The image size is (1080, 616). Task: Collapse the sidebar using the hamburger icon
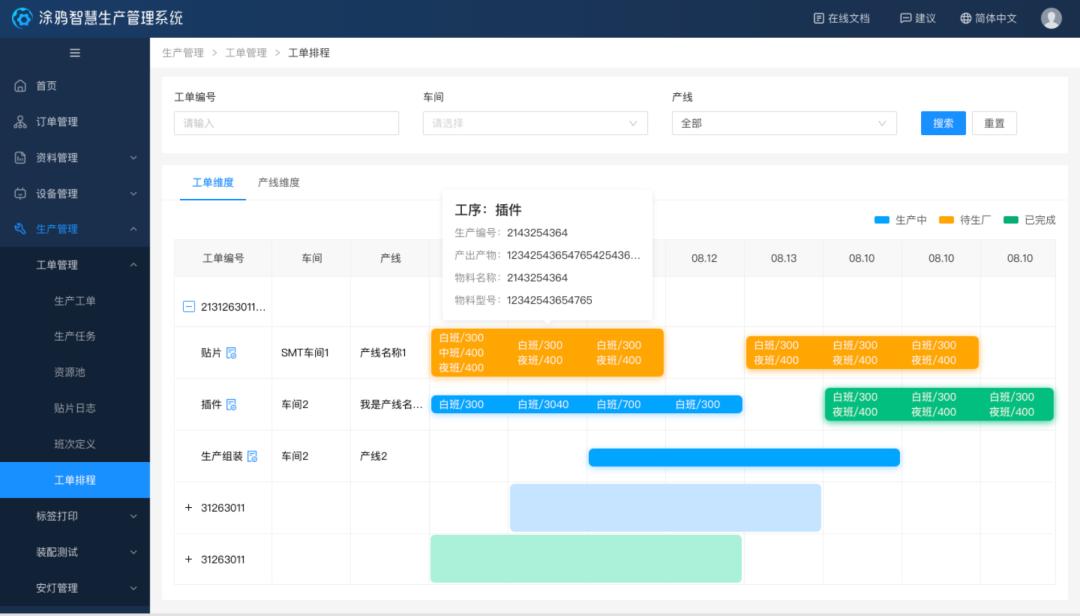(x=75, y=53)
